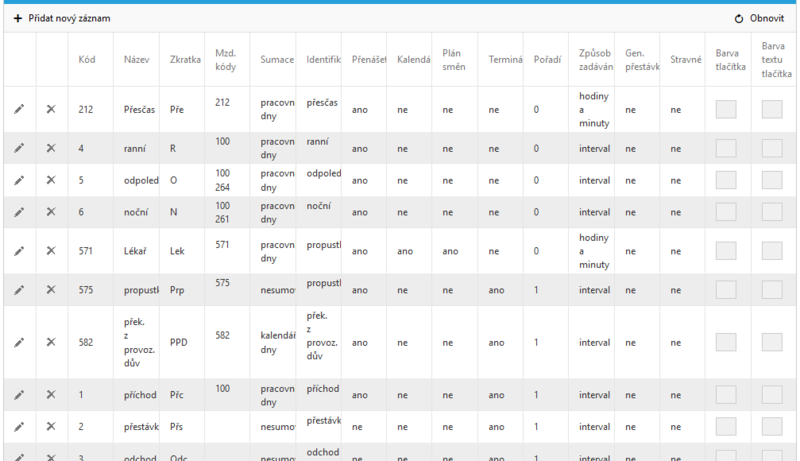
Task: Click Barva textu tlačítka swatch in ranní row
Action: tap(772, 148)
